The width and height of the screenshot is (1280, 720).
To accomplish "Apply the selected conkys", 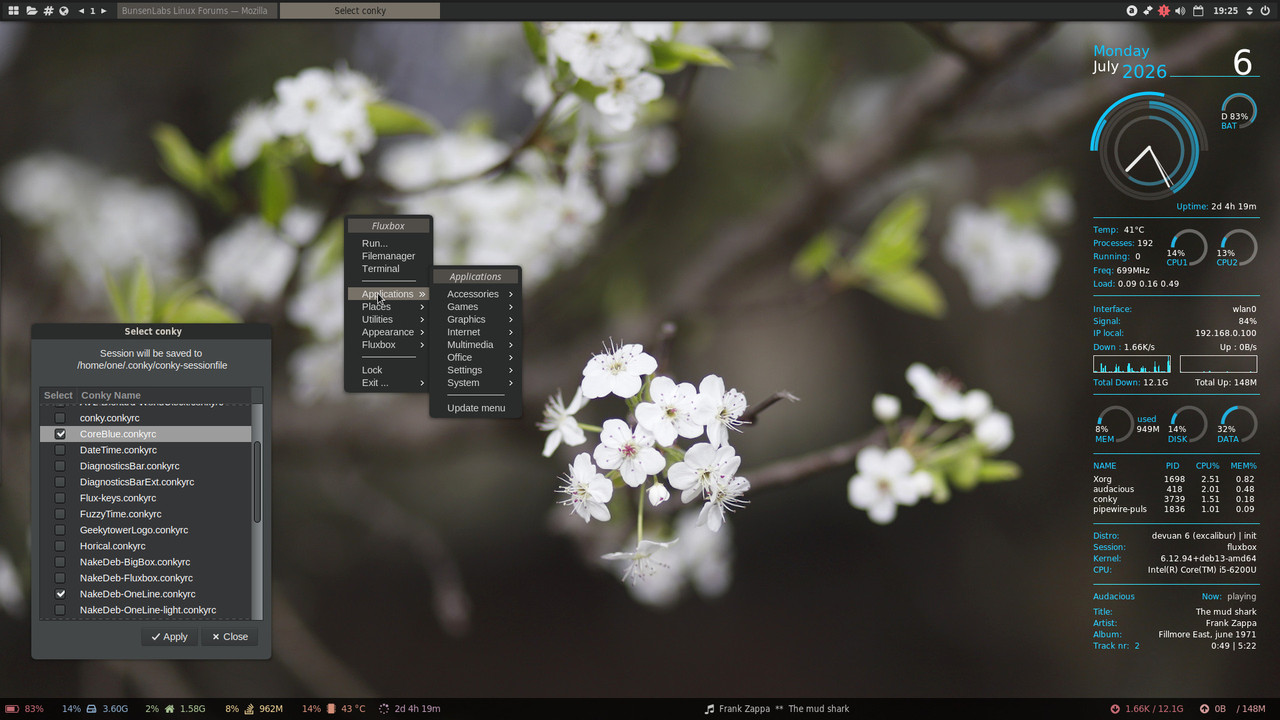I will click(169, 637).
